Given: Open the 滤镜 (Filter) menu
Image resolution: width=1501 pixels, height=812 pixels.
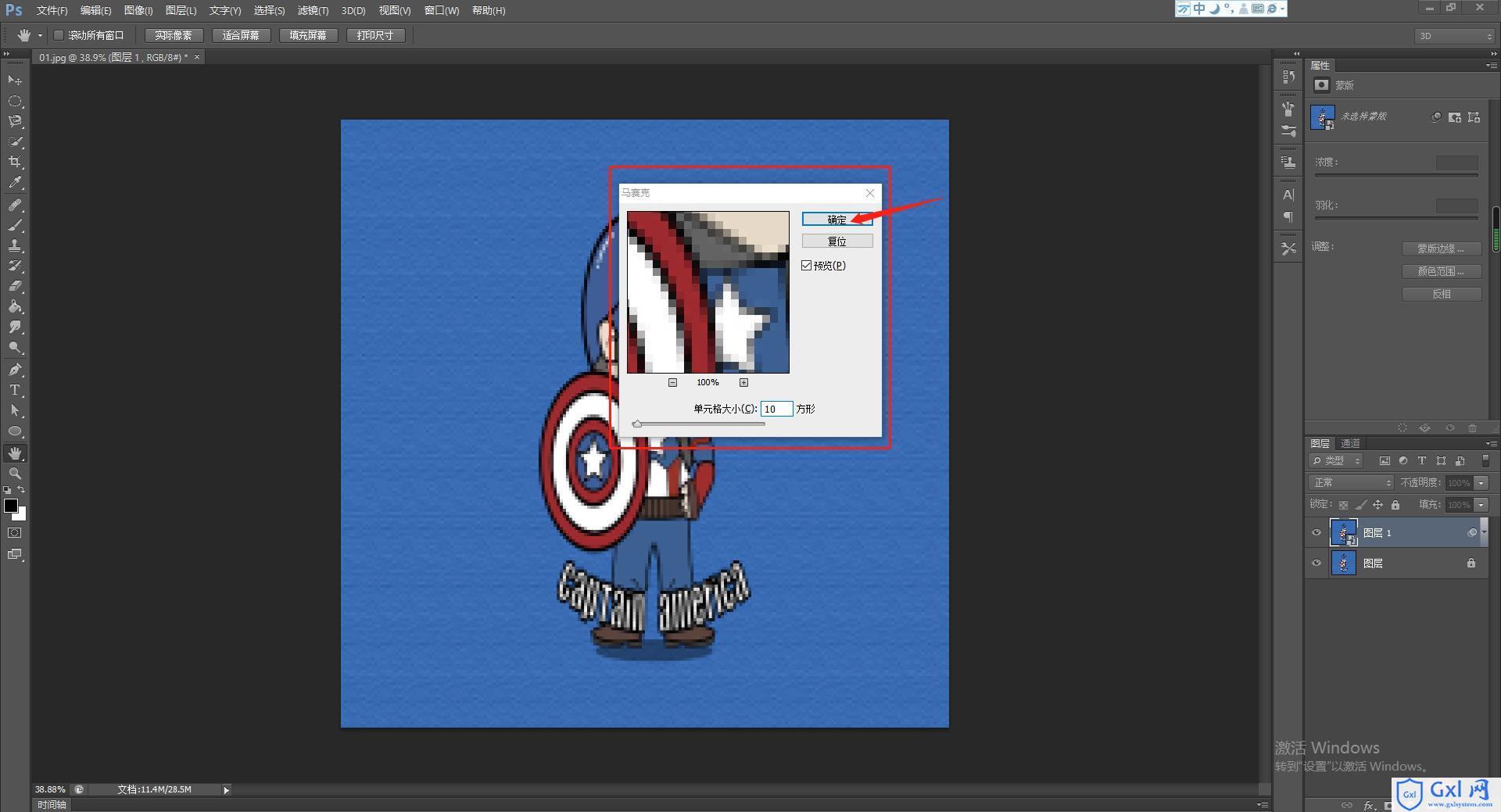Looking at the screenshot, I should [x=313, y=10].
